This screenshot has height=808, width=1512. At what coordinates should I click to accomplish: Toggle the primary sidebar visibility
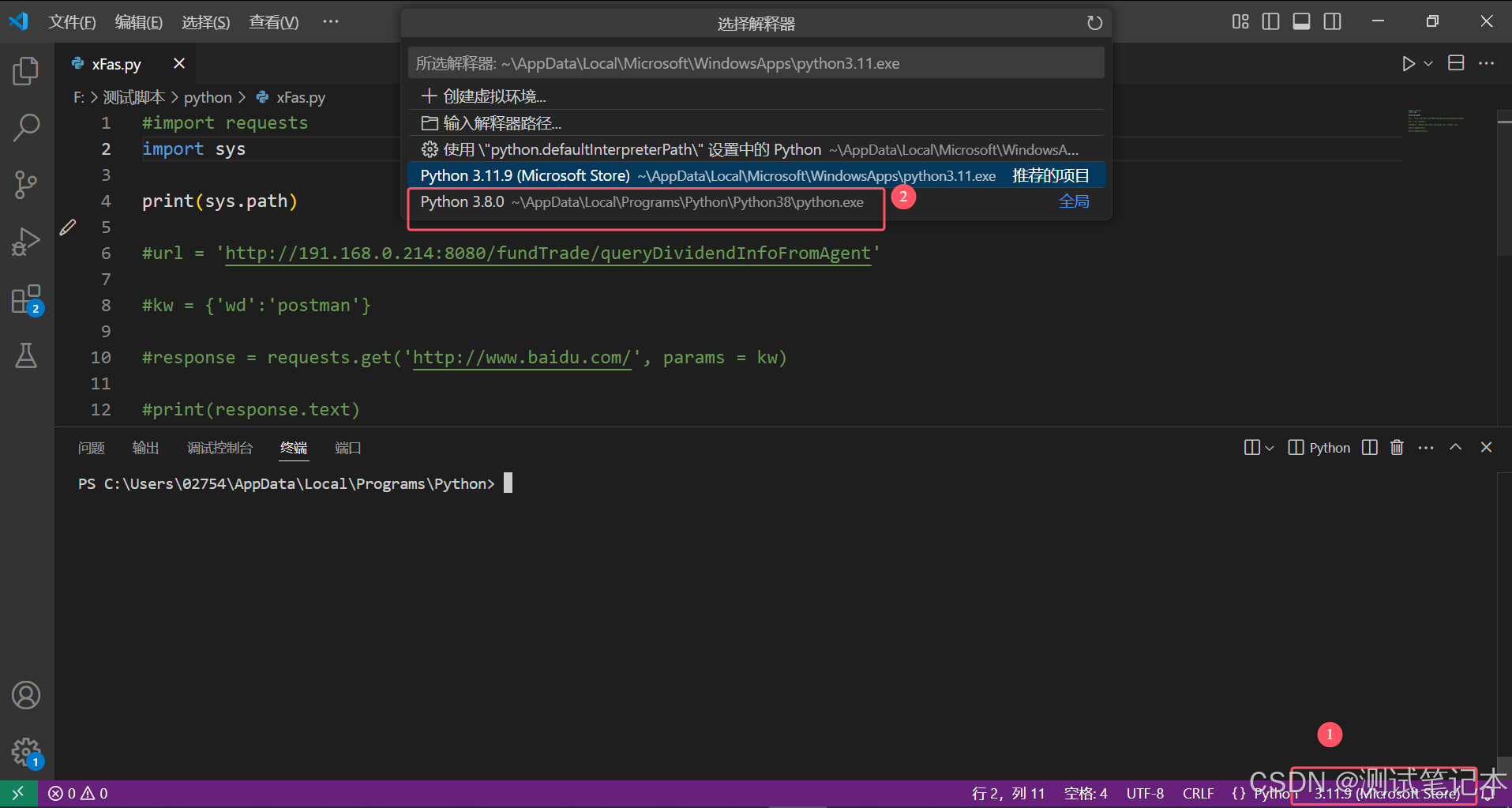[x=1270, y=21]
